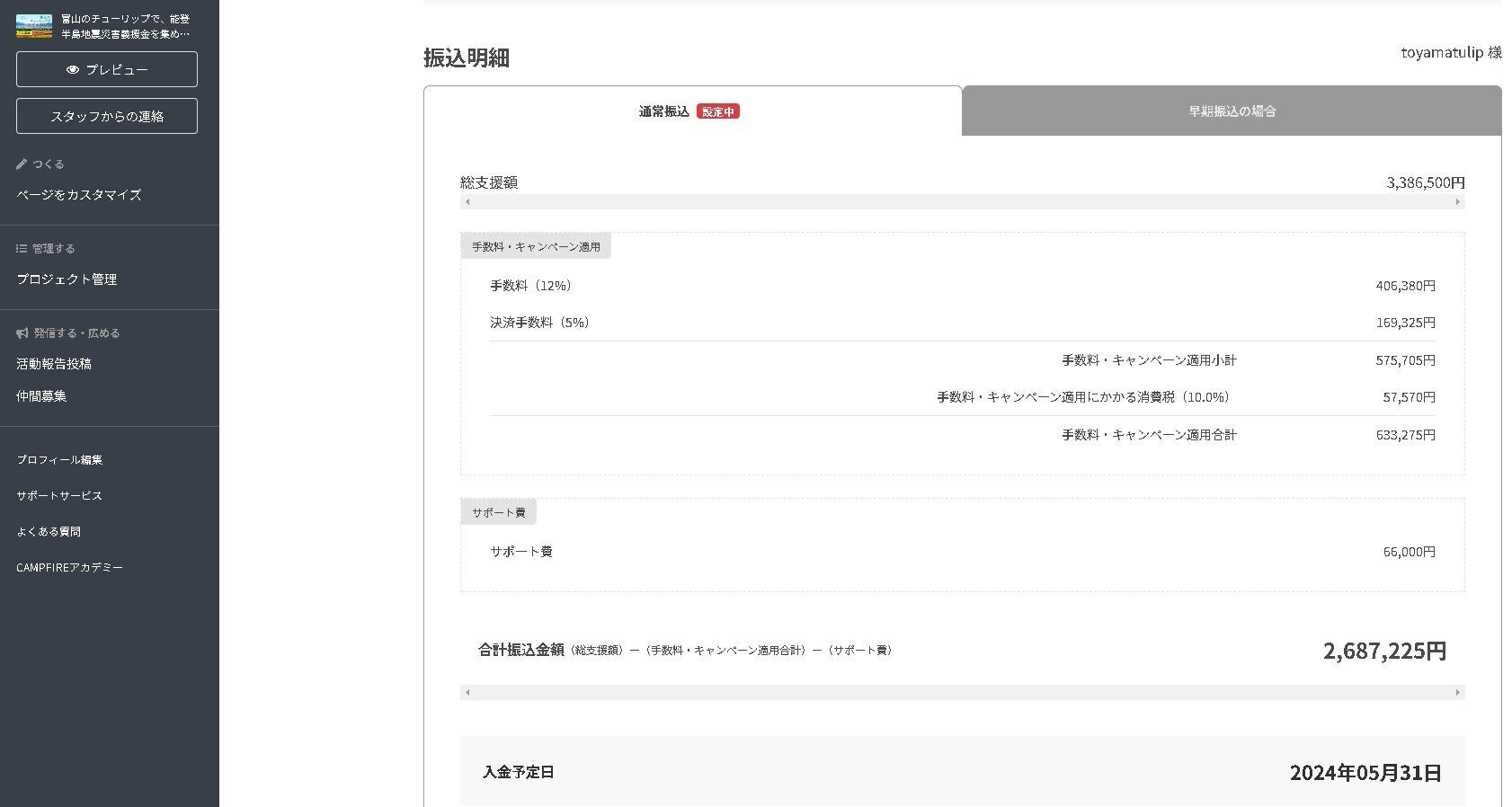This screenshot has width=1512, height=807.
Task: Open 活動報告投稿 link
Action: [x=54, y=364]
